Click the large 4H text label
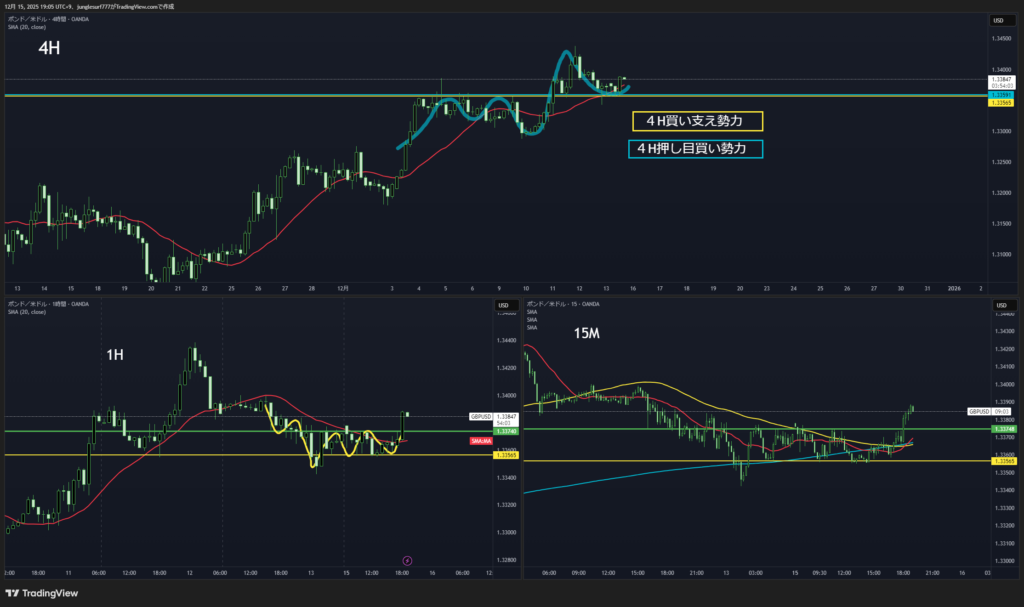The height and width of the screenshot is (607, 1024). (x=49, y=48)
